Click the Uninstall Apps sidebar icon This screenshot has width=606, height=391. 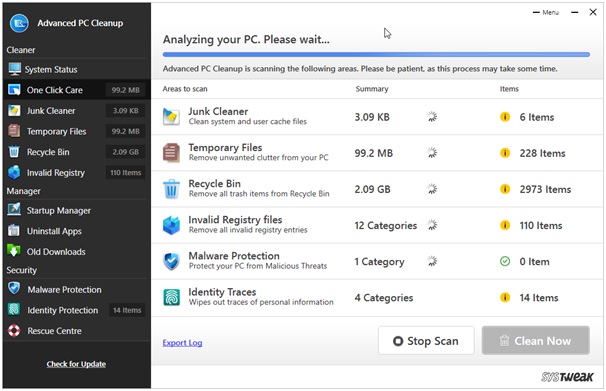pos(14,231)
